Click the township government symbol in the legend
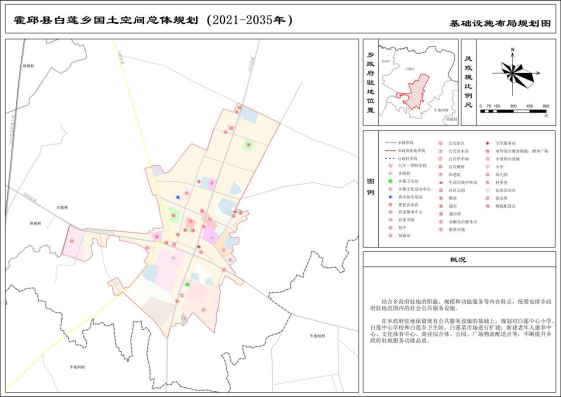The height and width of the screenshot is (397, 561). pyautogui.click(x=391, y=173)
